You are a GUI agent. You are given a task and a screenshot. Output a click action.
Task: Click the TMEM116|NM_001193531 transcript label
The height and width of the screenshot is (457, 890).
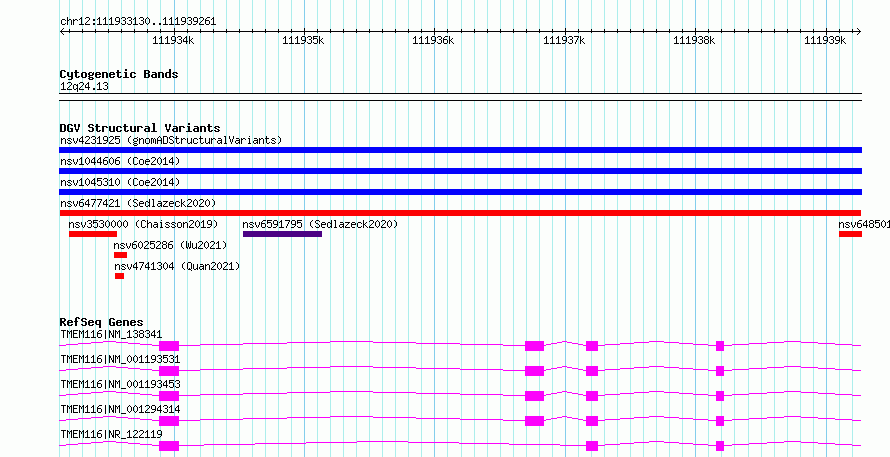tap(120, 359)
